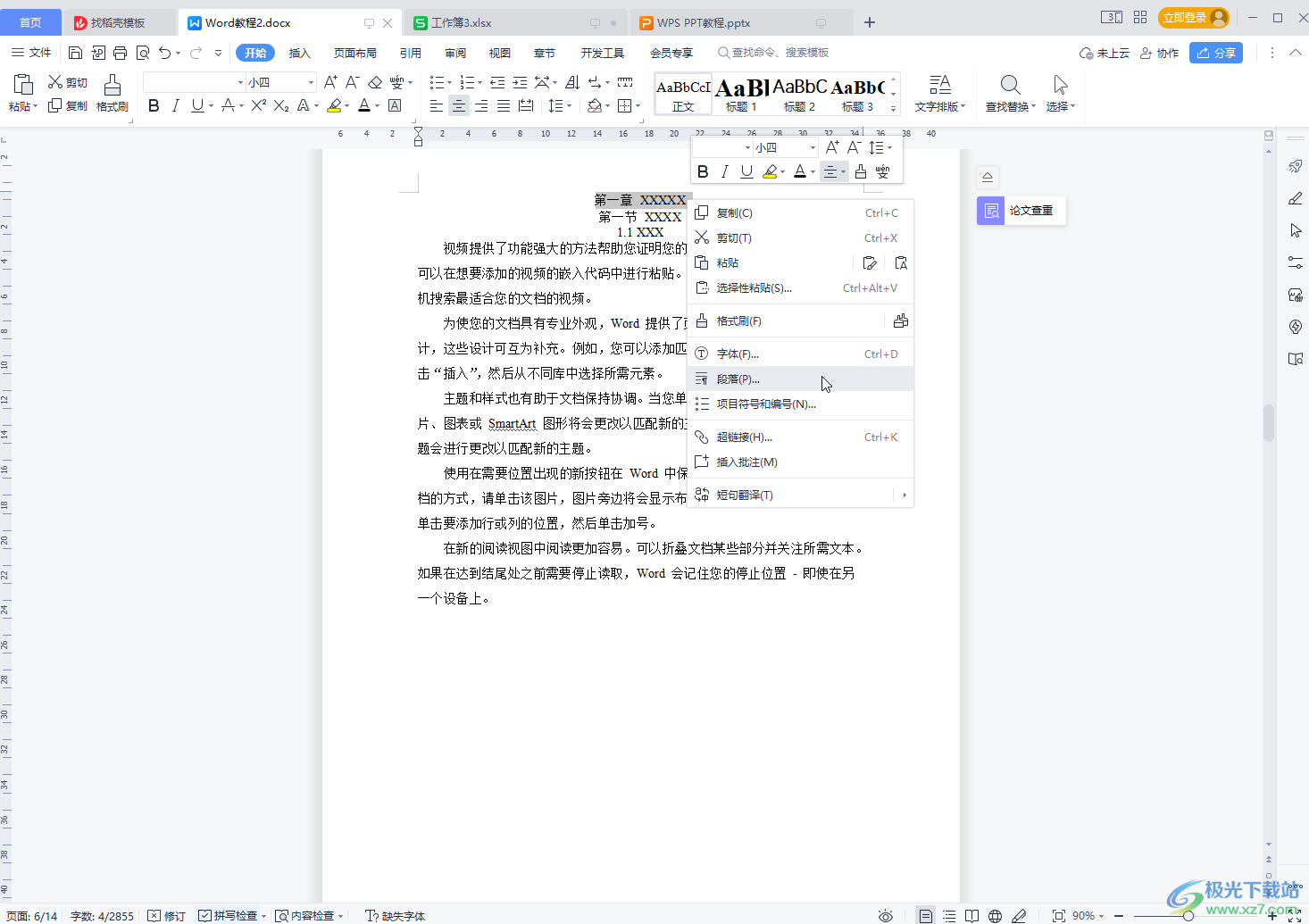
Task: Open Print from the quick access toolbar
Action: 120,53
